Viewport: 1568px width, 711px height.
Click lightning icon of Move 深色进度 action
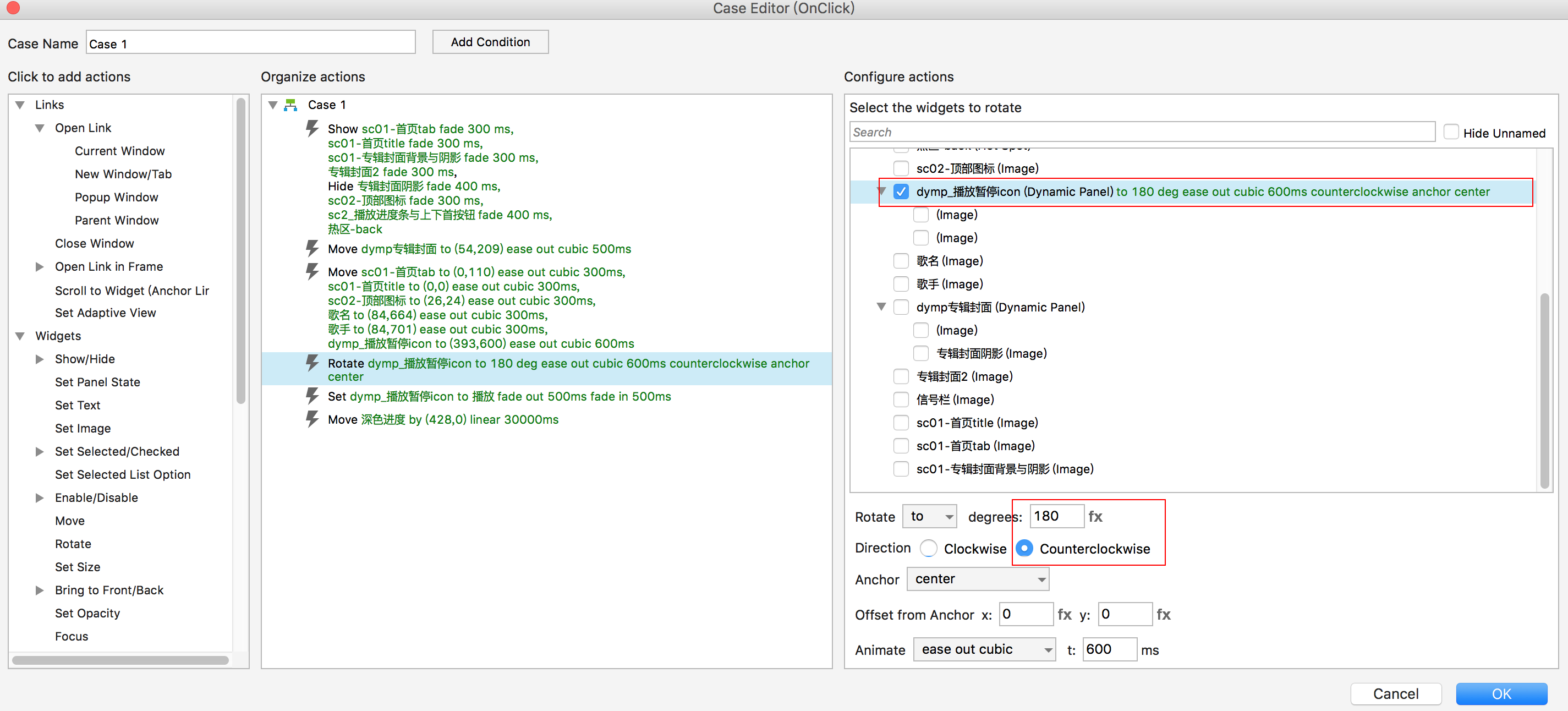[x=312, y=419]
